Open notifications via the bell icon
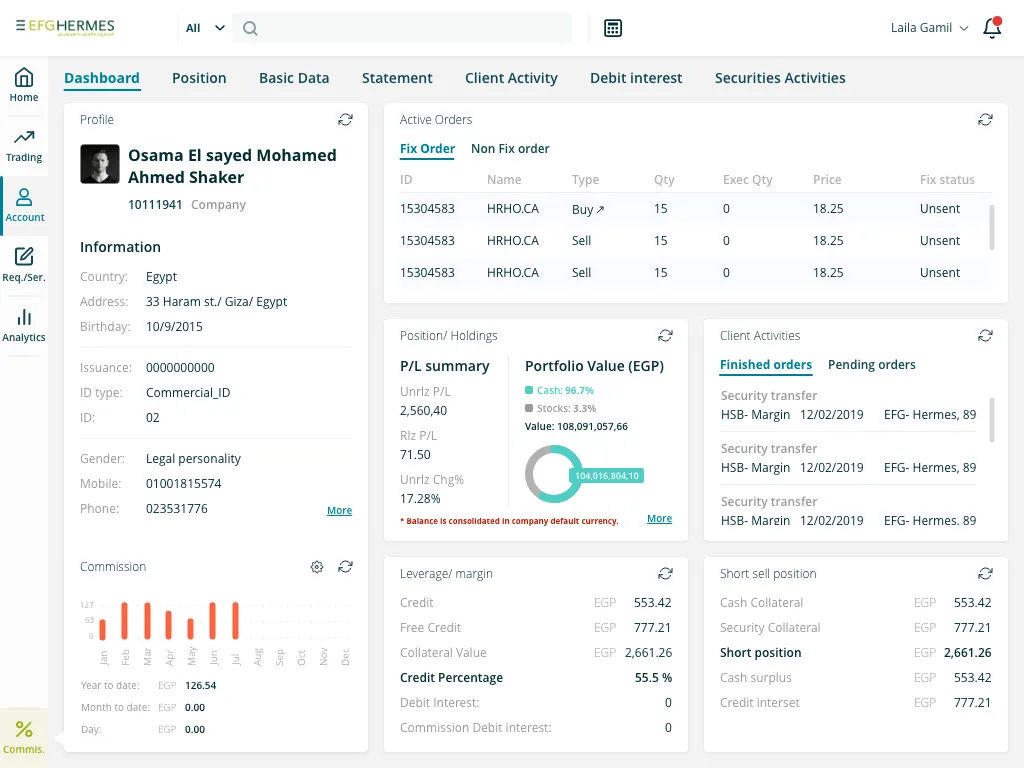Image resolution: width=1024 pixels, height=768 pixels. pyautogui.click(x=992, y=28)
